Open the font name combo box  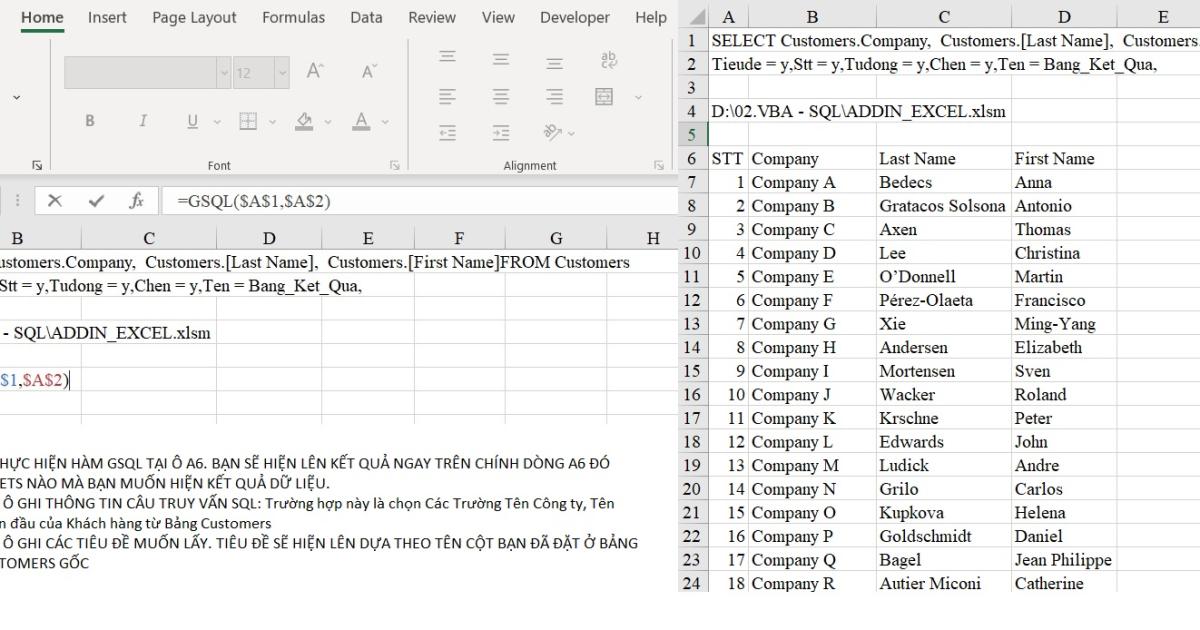148,72
